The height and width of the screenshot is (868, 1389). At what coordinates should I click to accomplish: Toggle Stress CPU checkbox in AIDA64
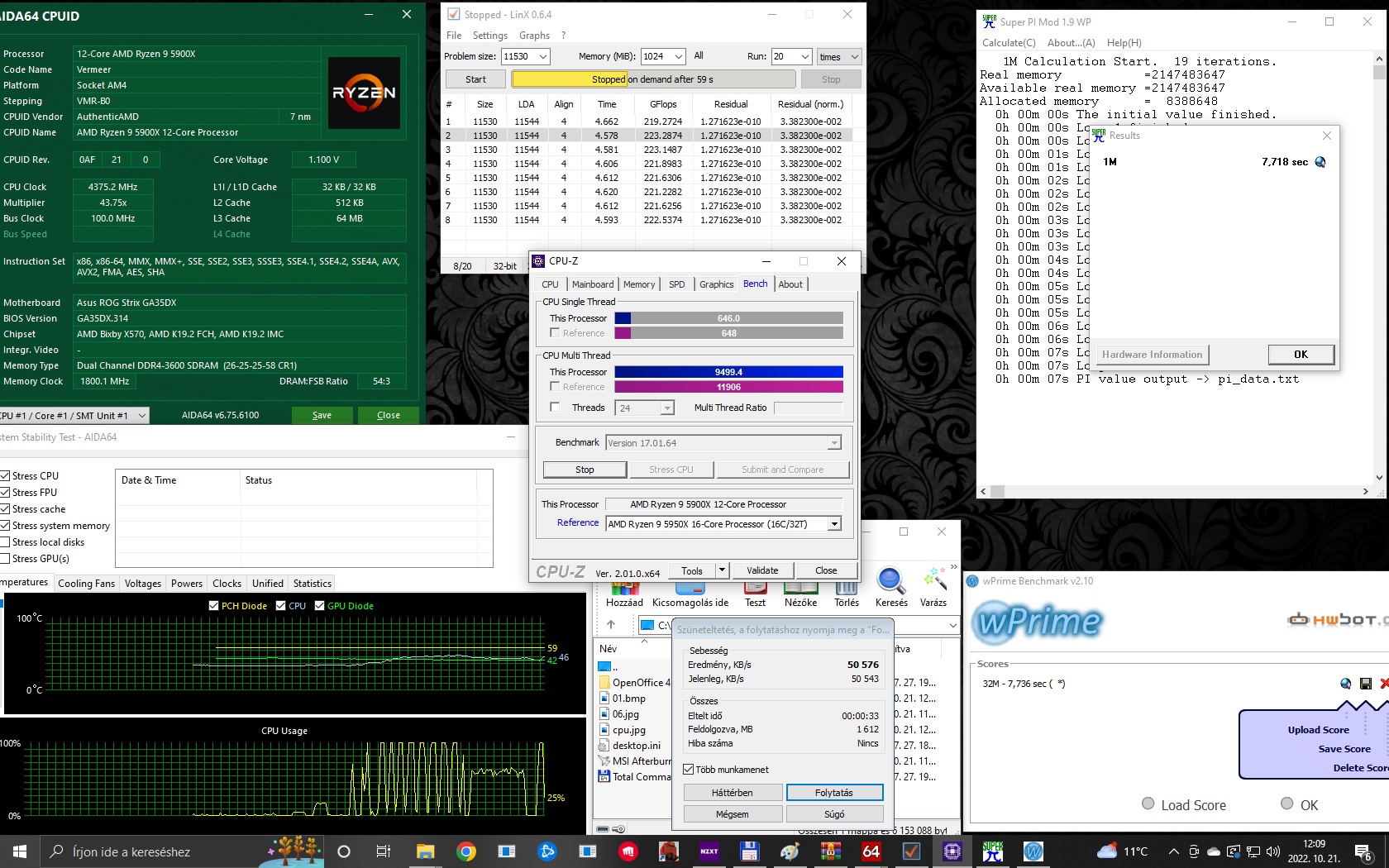[5, 476]
